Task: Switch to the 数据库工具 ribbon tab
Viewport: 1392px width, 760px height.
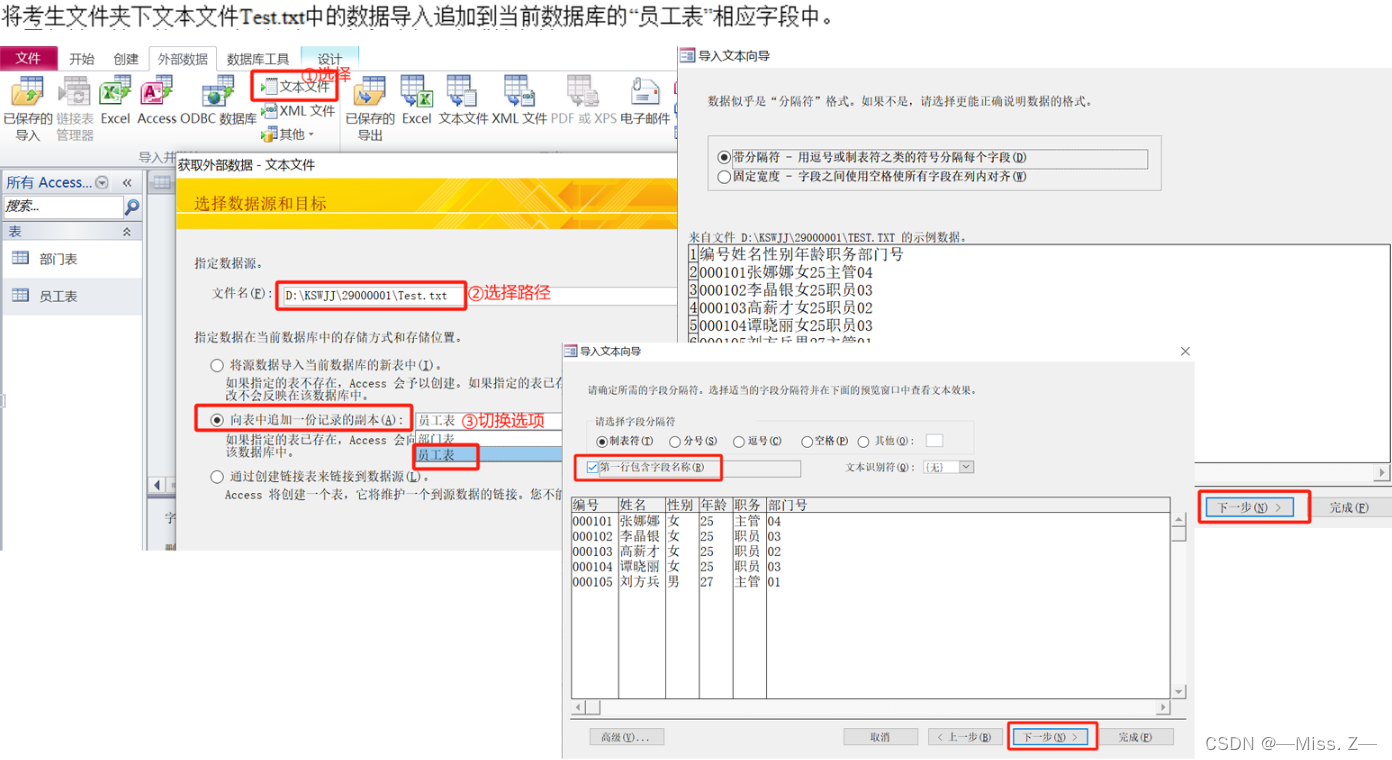Action: pos(258,59)
